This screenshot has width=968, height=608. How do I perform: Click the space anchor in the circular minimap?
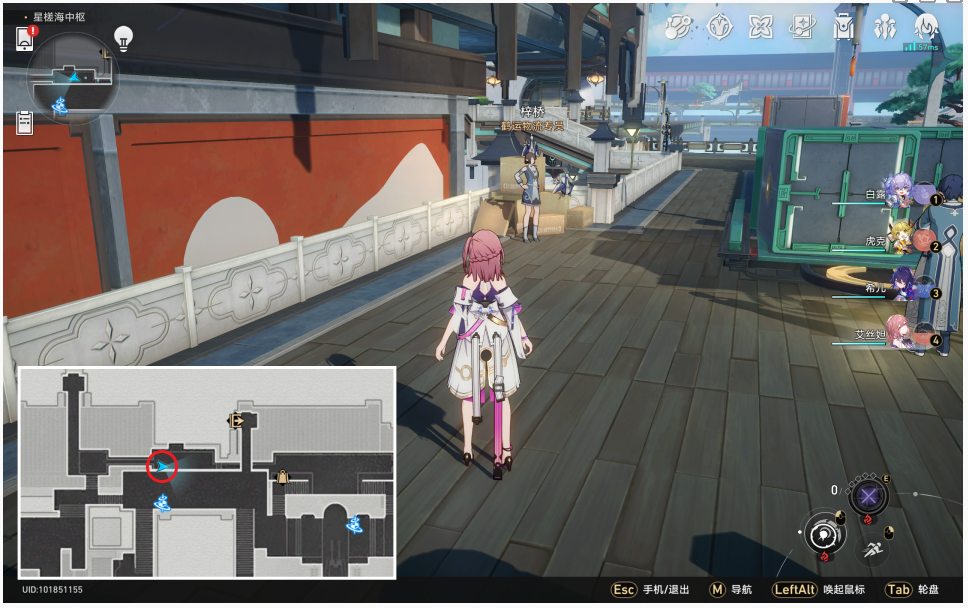pos(60,106)
